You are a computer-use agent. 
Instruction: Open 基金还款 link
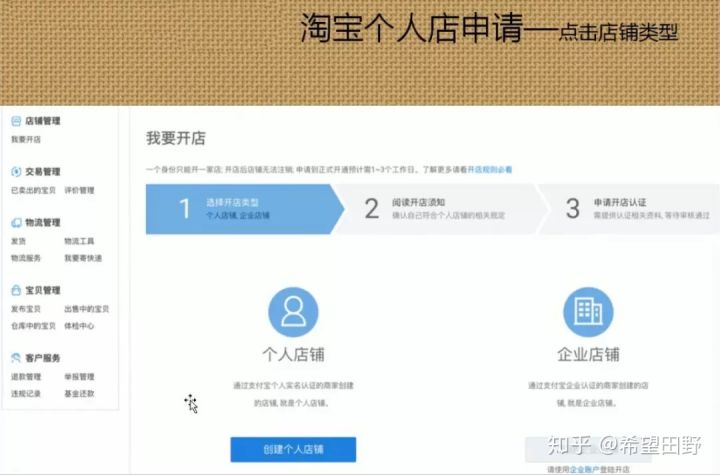point(79,393)
